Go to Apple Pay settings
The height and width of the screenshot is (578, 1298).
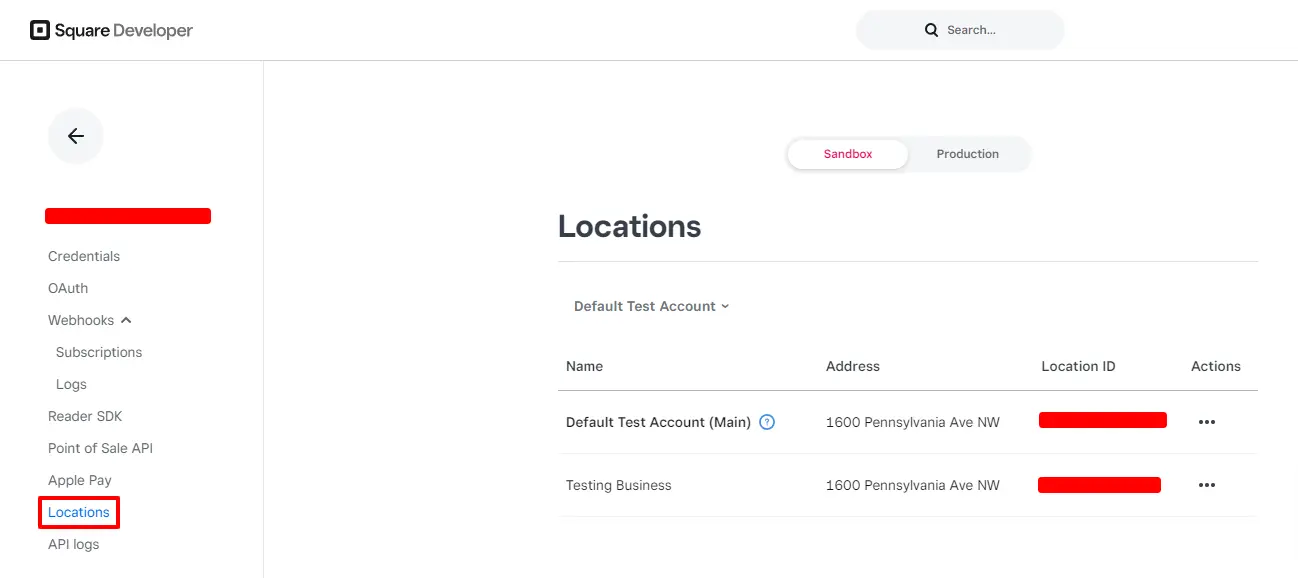pyautogui.click(x=80, y=480)
